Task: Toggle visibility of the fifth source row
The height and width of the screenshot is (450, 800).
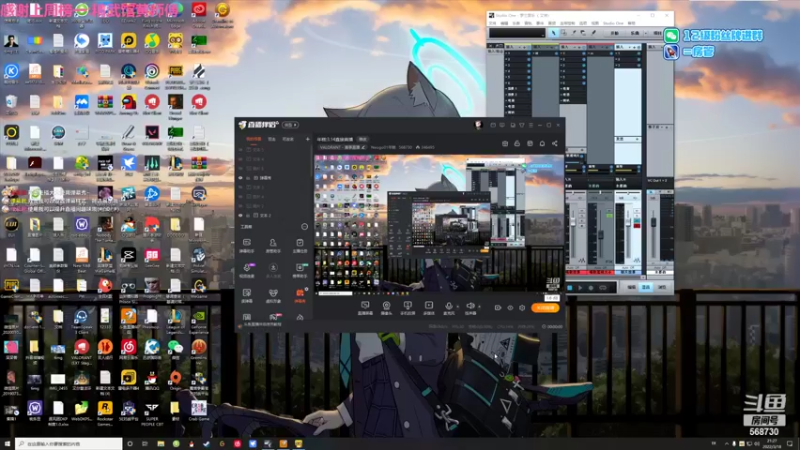Action: (241, 187)
